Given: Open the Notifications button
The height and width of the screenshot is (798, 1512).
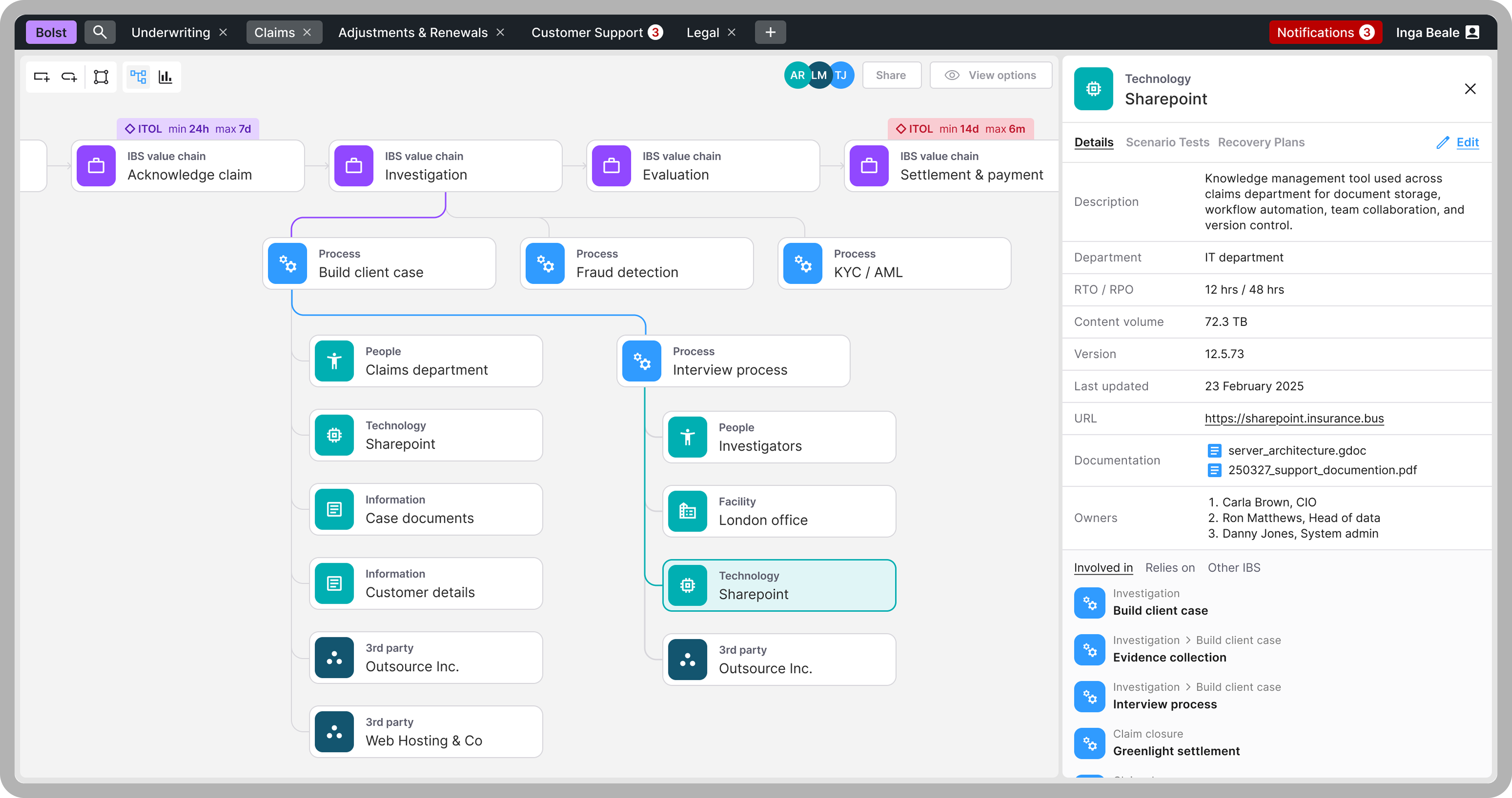Looking at the screenshot, I should (x=1325, y=32).
